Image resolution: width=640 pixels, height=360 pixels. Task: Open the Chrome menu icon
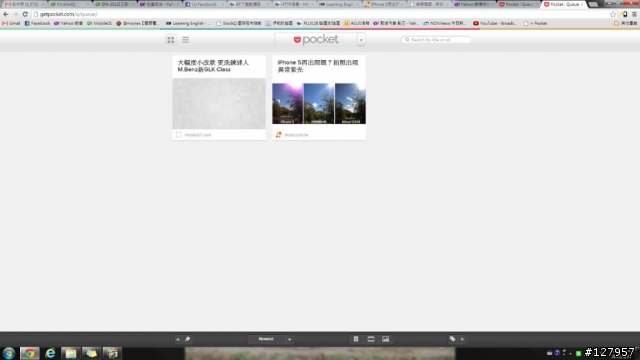pos(634,14)
